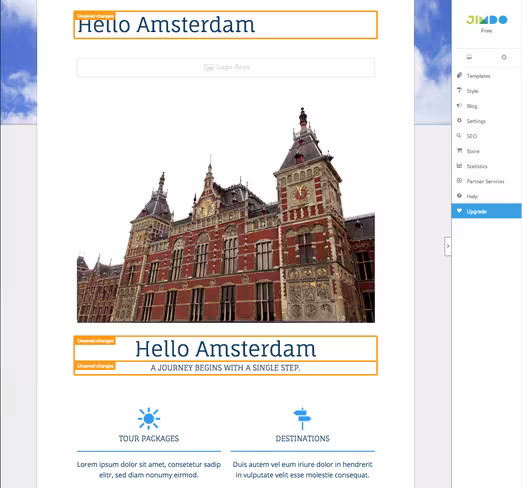Click the 'Duis autem vel eum' paragraph
522x488 pixels.
(x=302, y=470)
